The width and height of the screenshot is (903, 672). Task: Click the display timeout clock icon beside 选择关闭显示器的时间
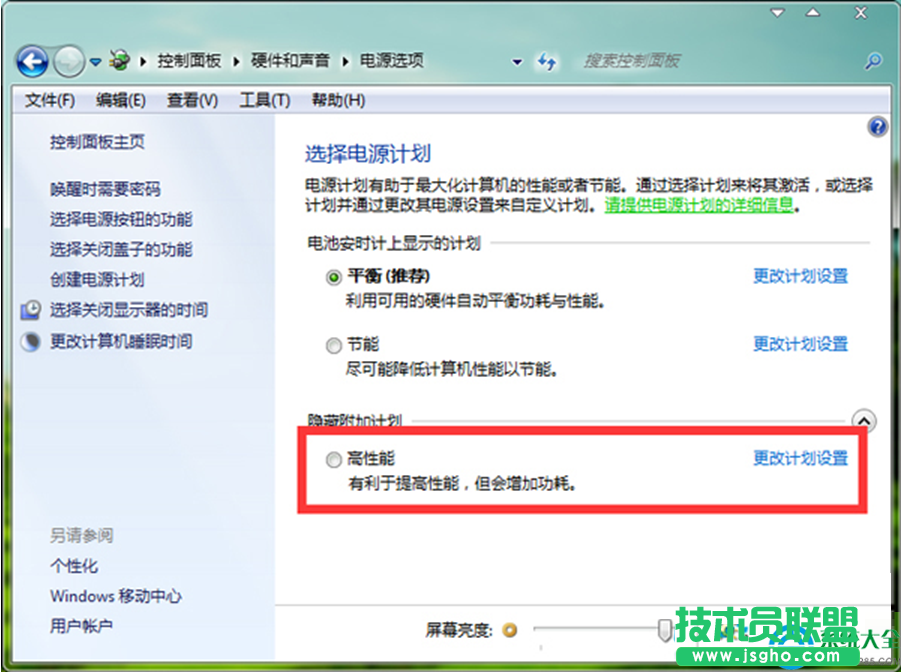(29, 310)
